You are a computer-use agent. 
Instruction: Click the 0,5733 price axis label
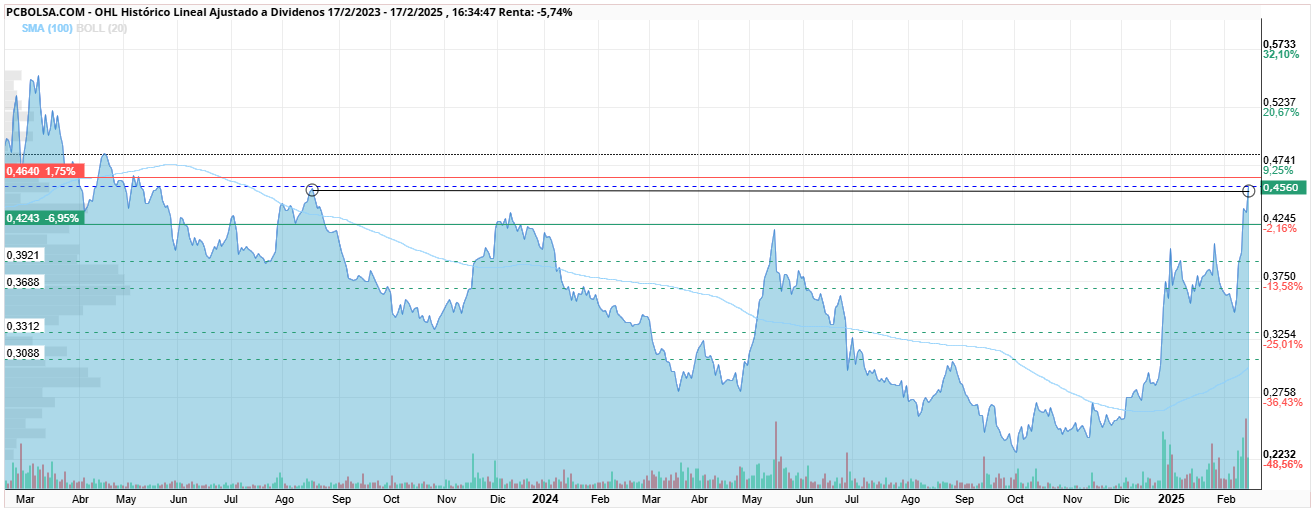coord(1280,44)
